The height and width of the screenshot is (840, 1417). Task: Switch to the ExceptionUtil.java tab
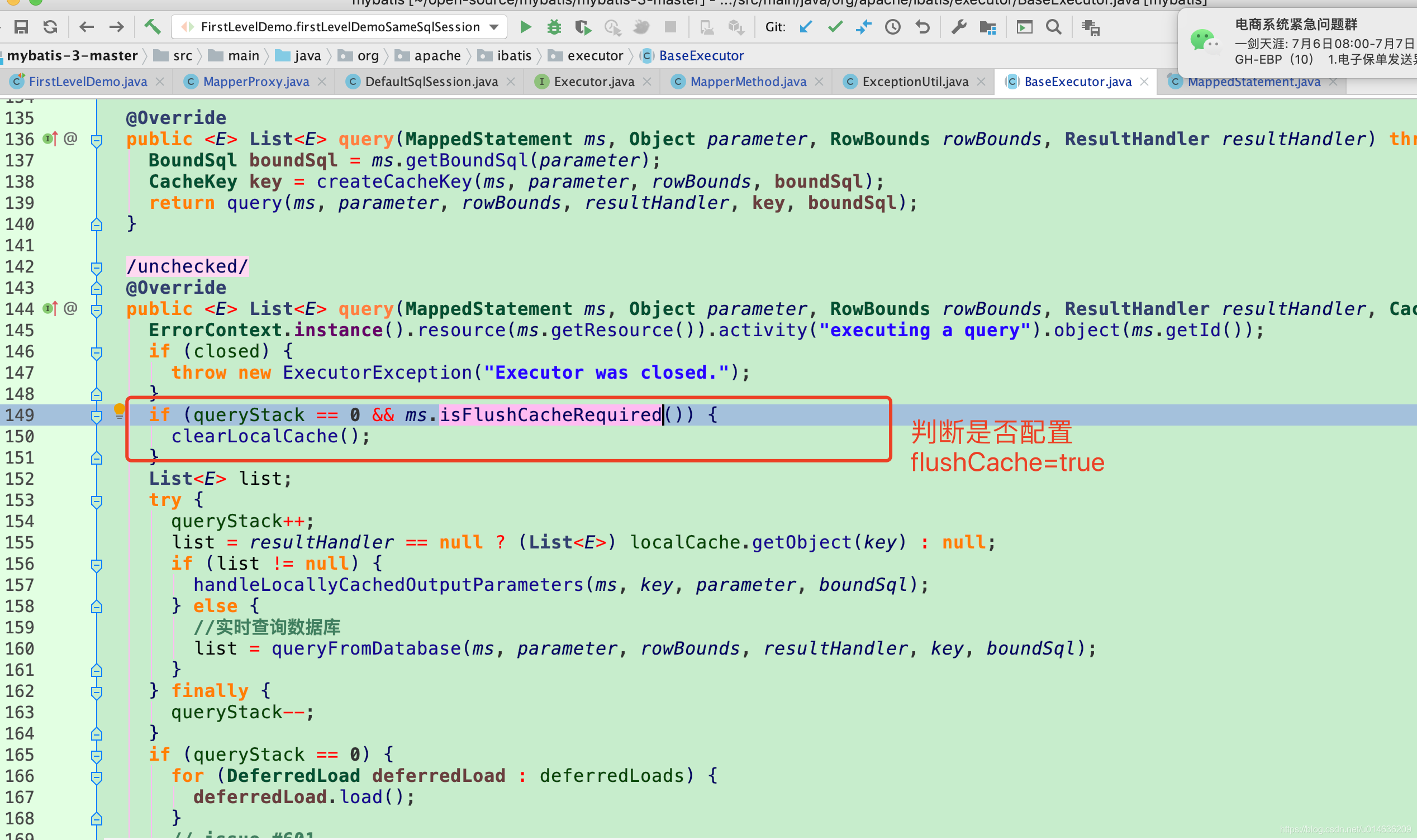(x=915, y=82)
